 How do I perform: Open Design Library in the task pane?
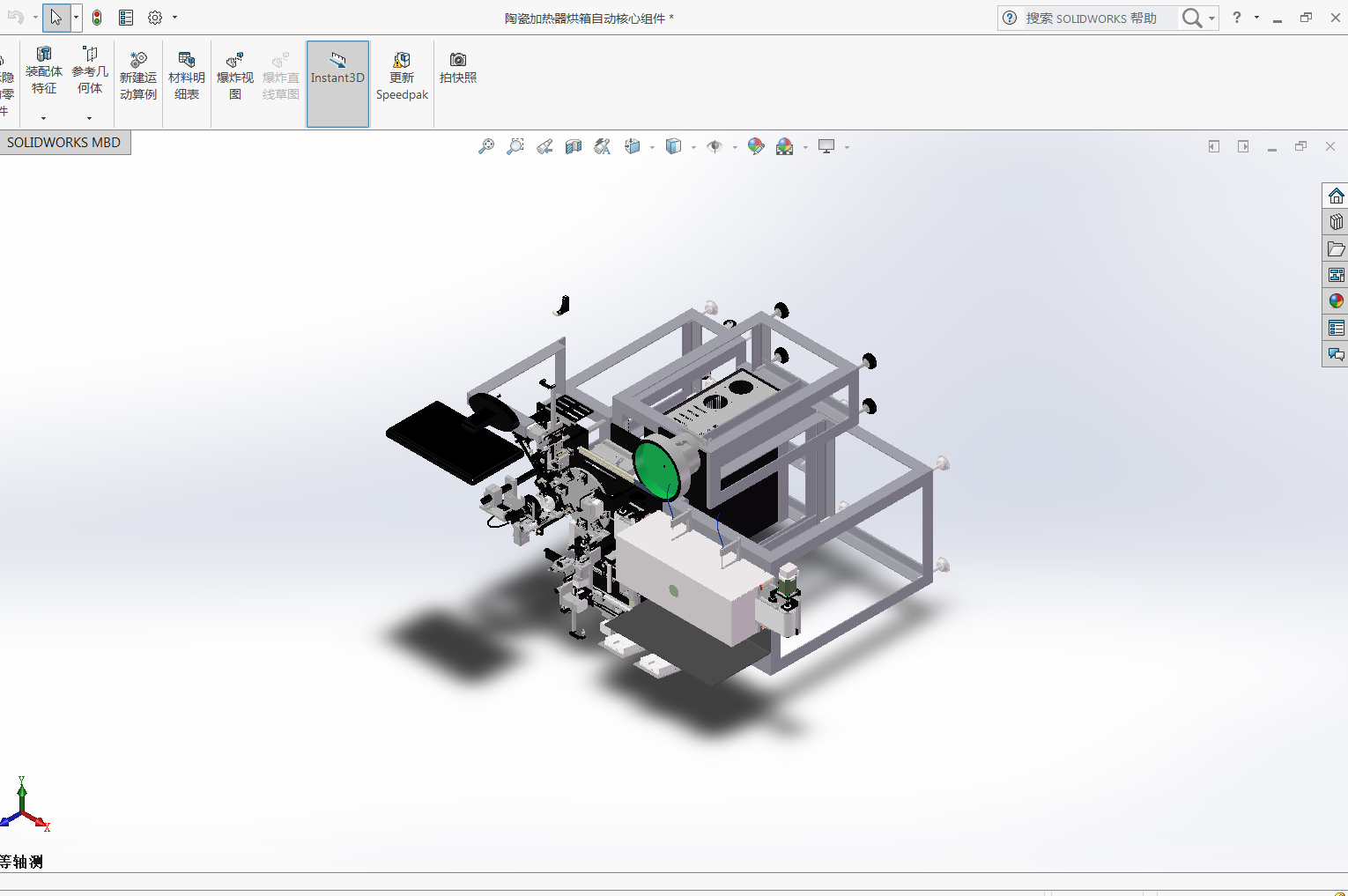click(x=1336, y=222)
